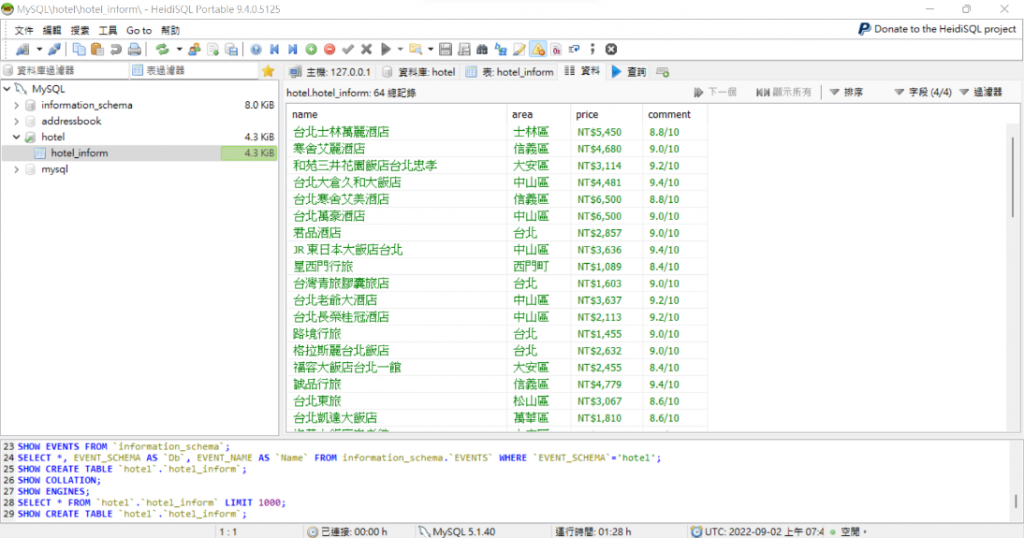Click the 排序 sort button
The image size is (1024, 538).
(846, 93)
